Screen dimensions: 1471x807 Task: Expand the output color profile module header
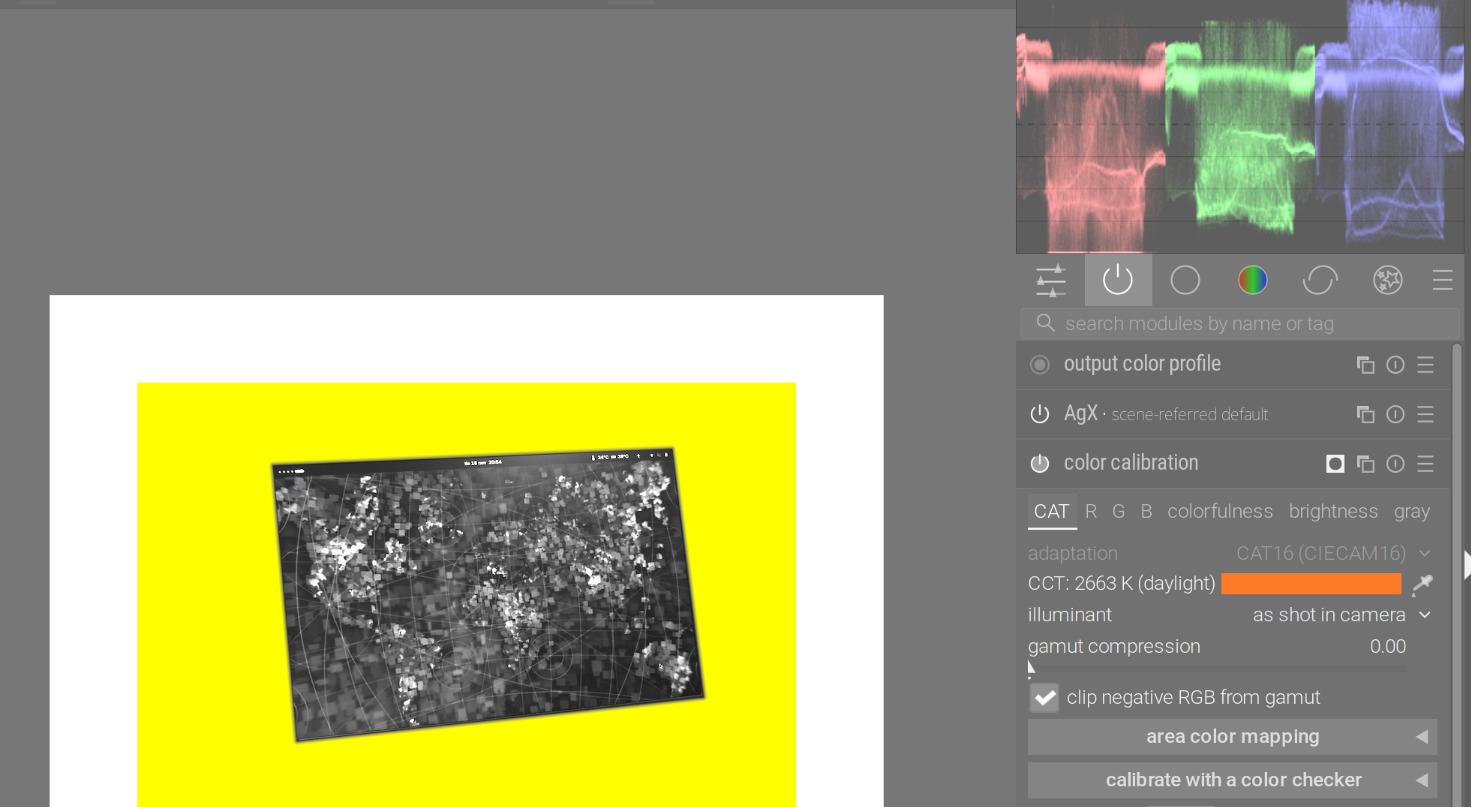1142,364
